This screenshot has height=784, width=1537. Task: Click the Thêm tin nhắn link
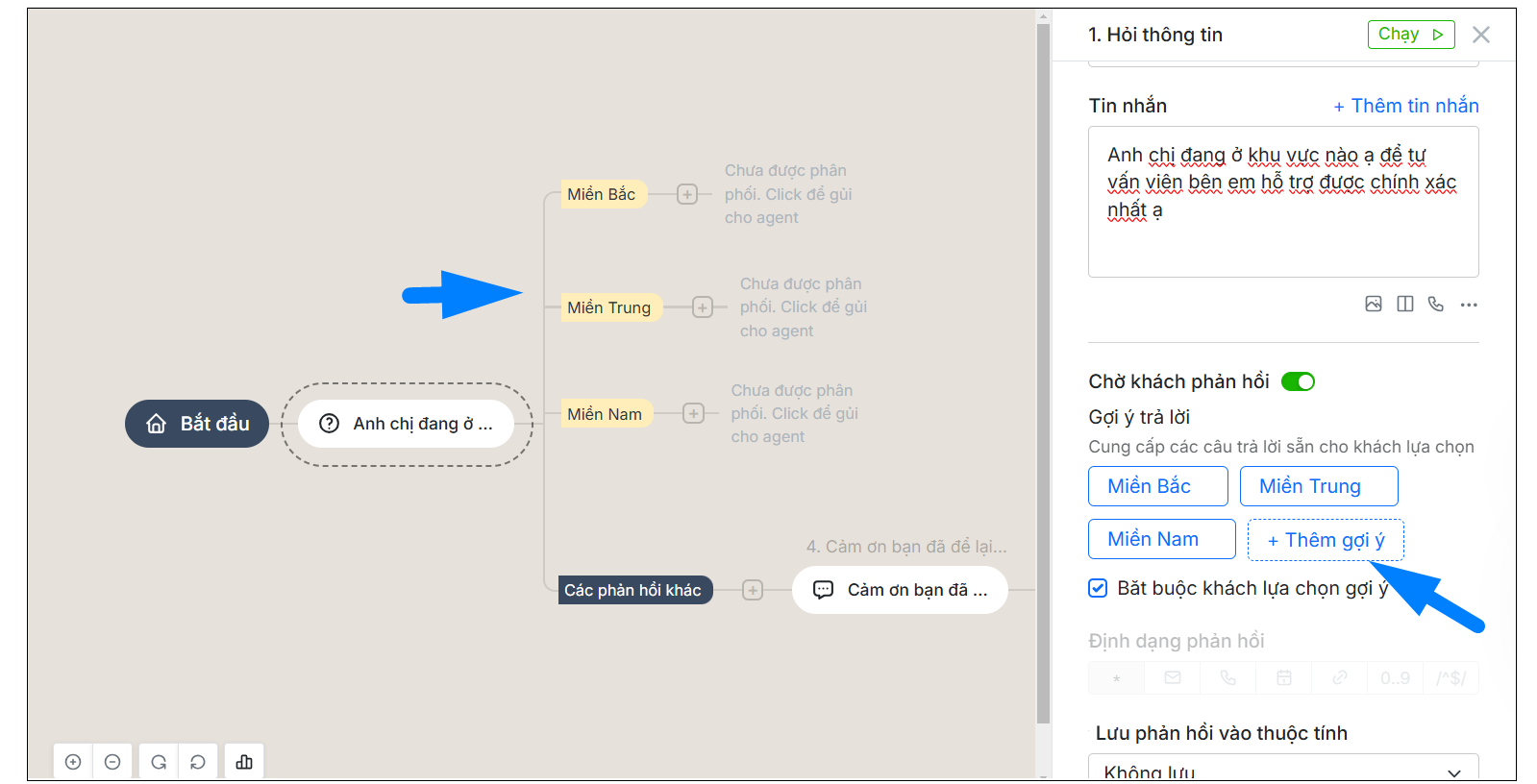coord(1406,106)
